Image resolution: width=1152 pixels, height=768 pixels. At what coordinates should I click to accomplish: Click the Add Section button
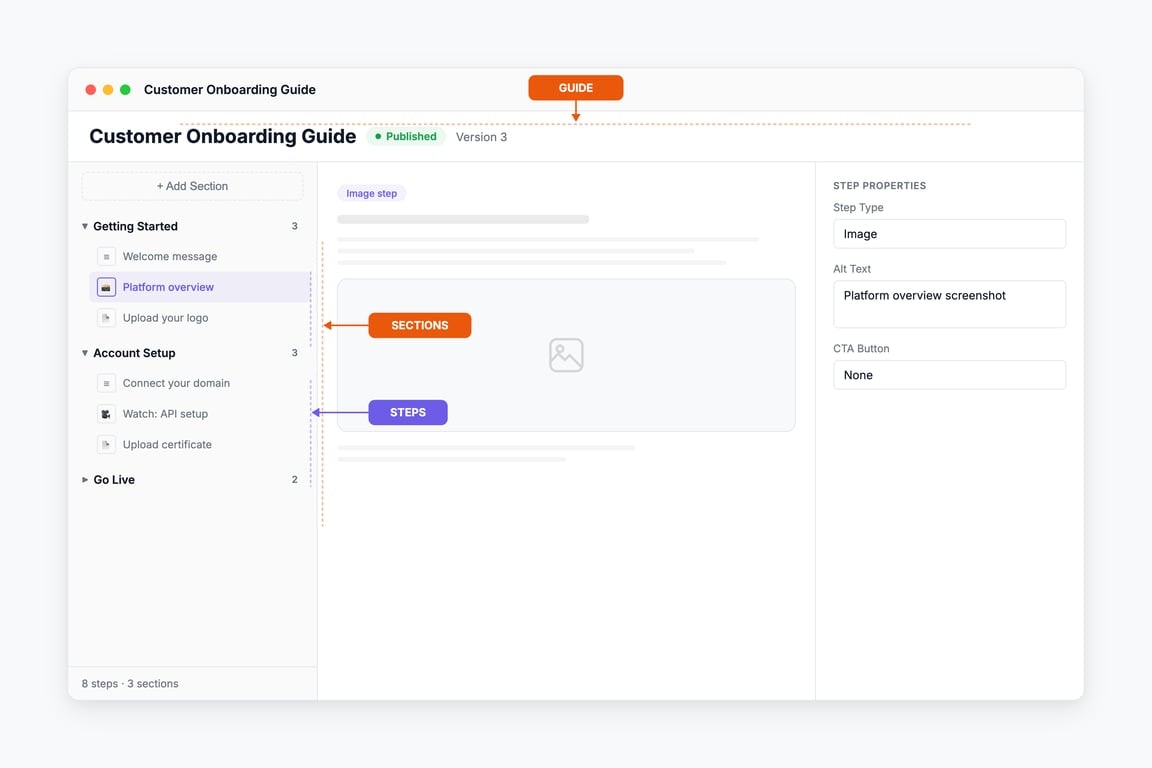pos(192,186)
